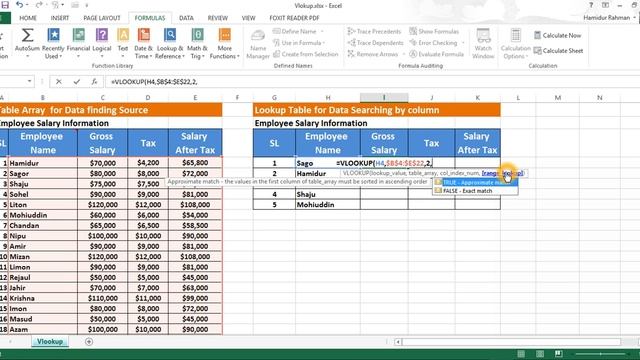Add a new sheet
Viewport: 640px width, 360px height.
89,342
